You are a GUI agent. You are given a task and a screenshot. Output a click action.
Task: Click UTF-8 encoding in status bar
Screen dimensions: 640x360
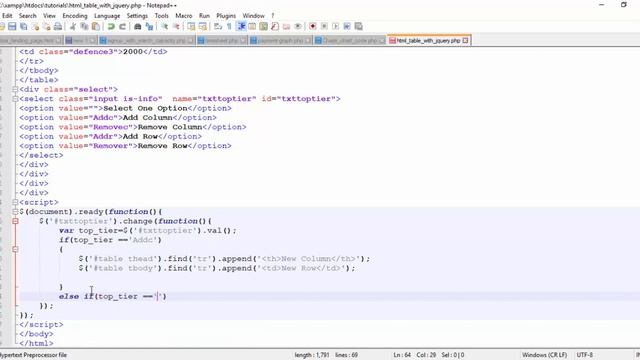pyautogui.click(x=585, y=355)
